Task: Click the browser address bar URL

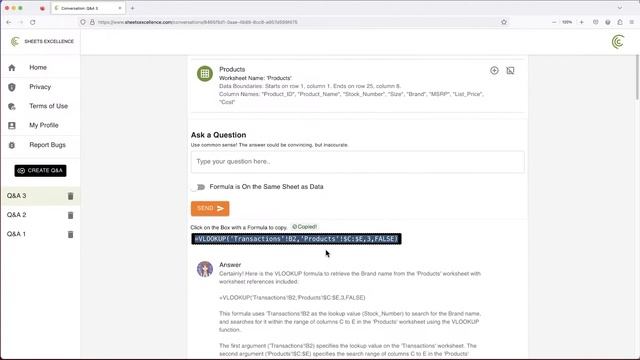Action: click(198, 22)
